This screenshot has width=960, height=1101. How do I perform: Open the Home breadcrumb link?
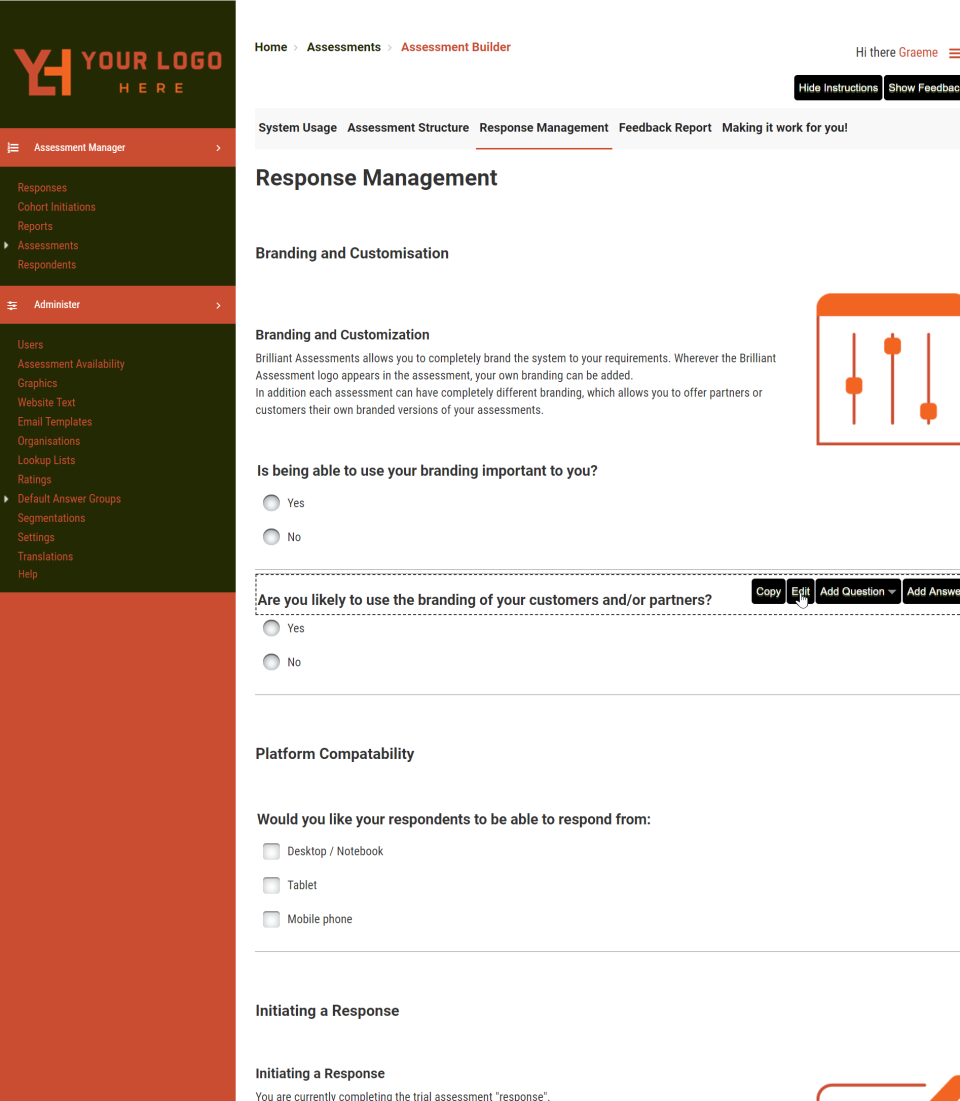(270, 46)
